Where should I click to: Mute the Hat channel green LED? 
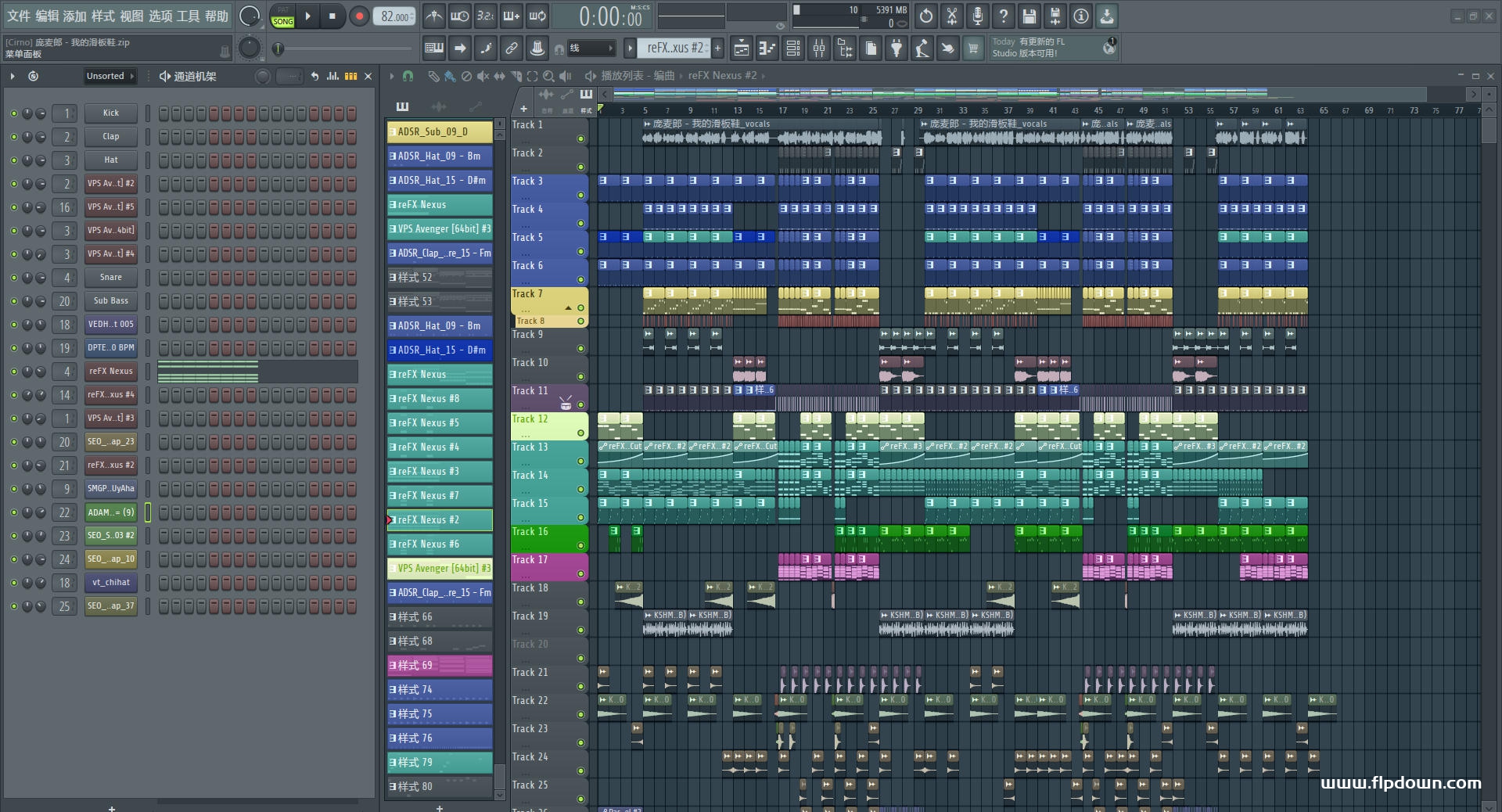(x=14, y=160)
